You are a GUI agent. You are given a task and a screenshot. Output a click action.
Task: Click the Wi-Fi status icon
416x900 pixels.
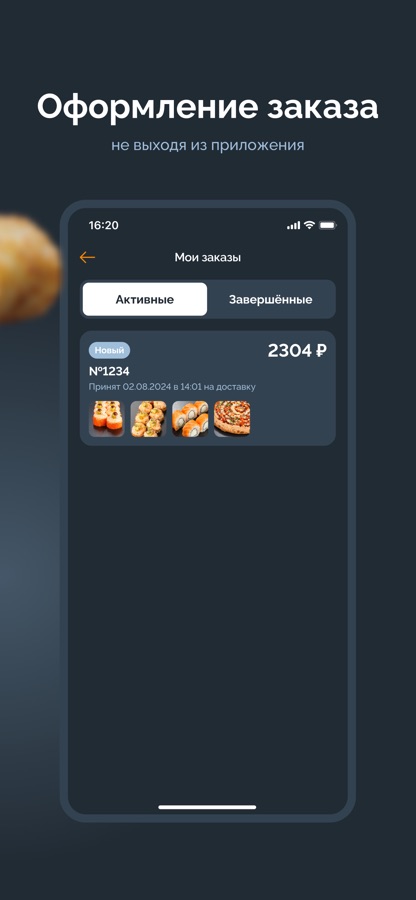[x=309, y=225]
